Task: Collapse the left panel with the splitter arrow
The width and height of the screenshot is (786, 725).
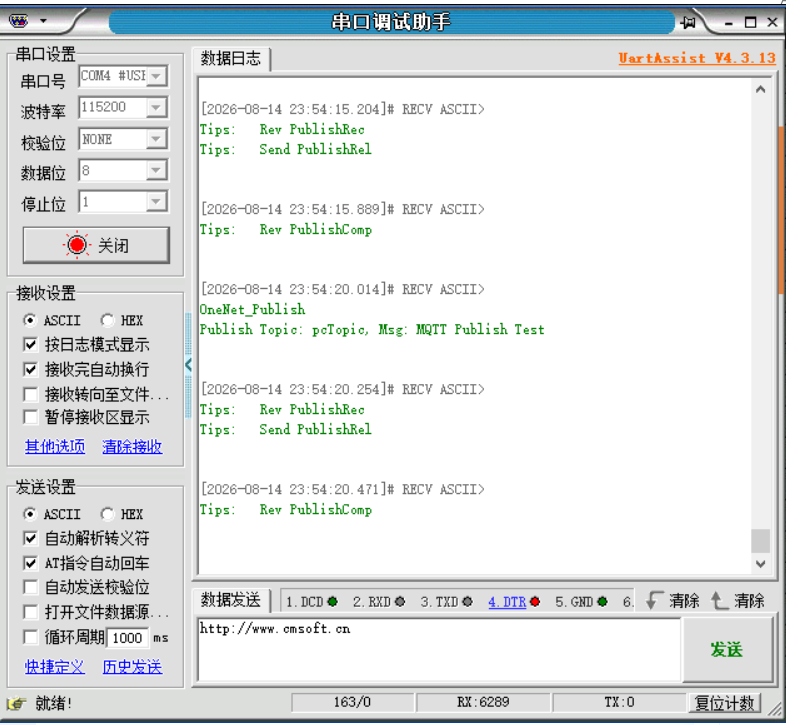Action: 188,365
